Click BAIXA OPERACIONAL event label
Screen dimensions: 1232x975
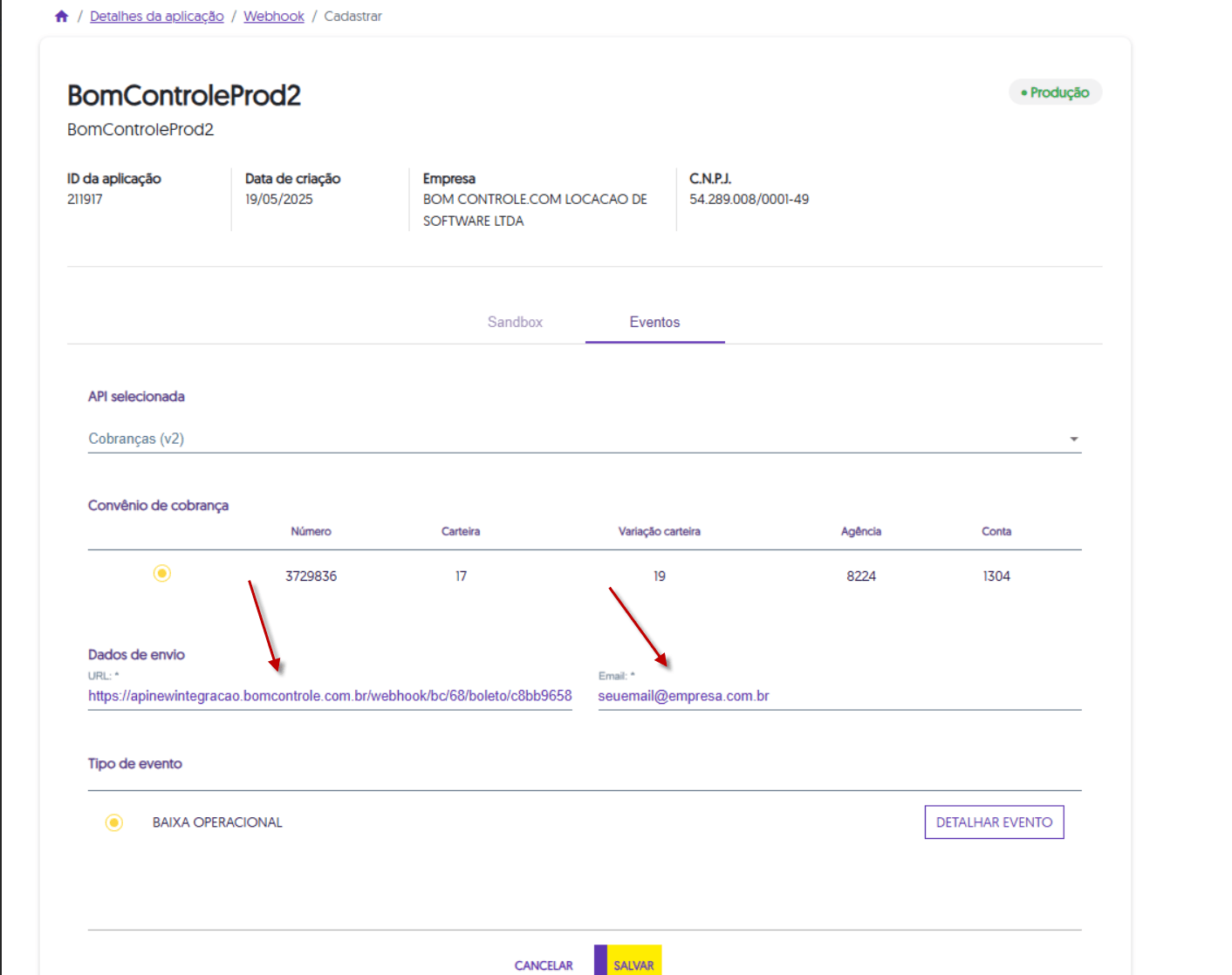[x=217, y=822]
